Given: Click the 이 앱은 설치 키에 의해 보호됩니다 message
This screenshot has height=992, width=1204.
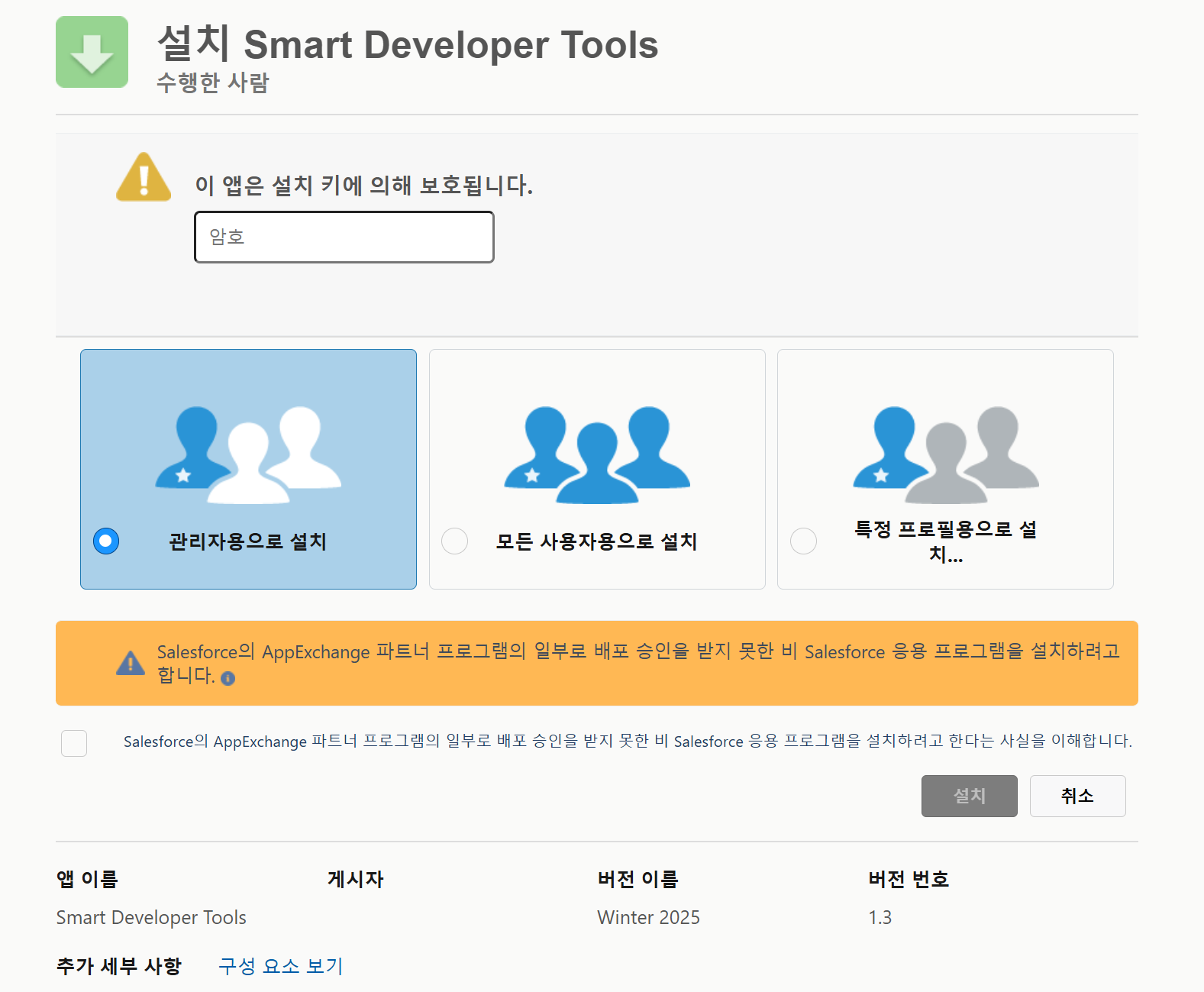Looking at the screenshot, I should (x=364, y=185).
